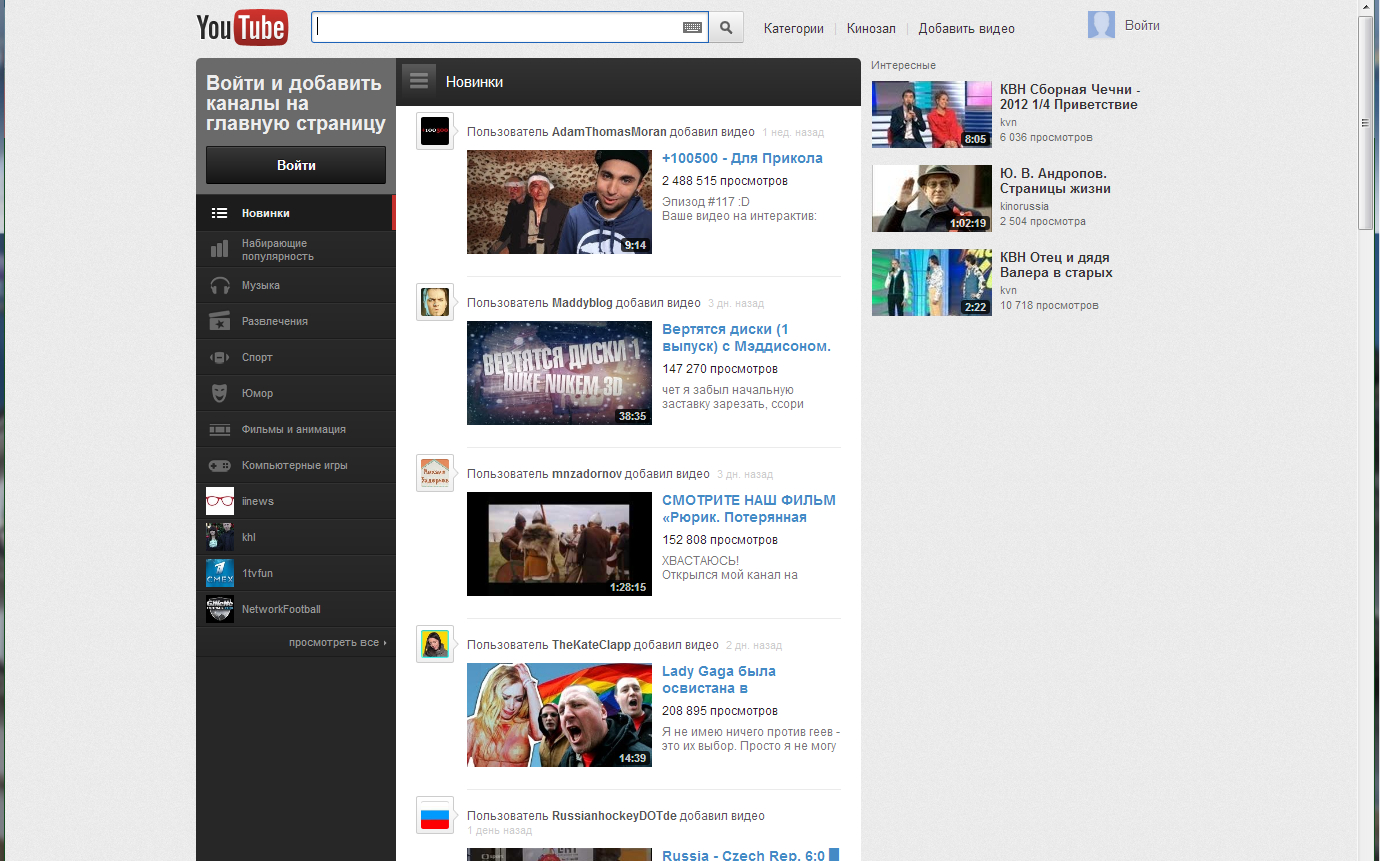This screenshot has height=861, width=1380.
Task: Click the user avatar icon next to Войти
Action: tap(1101, 25)
